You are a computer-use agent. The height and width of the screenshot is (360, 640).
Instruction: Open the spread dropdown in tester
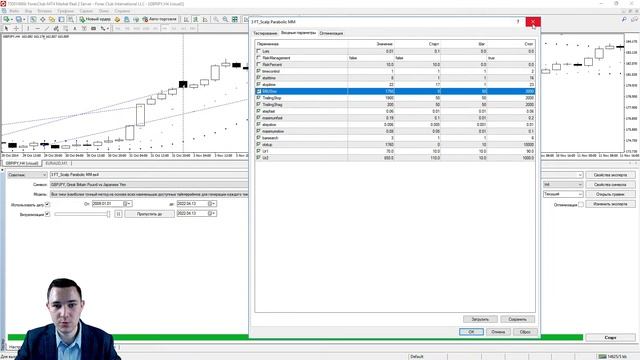click(x=562, y=194)
